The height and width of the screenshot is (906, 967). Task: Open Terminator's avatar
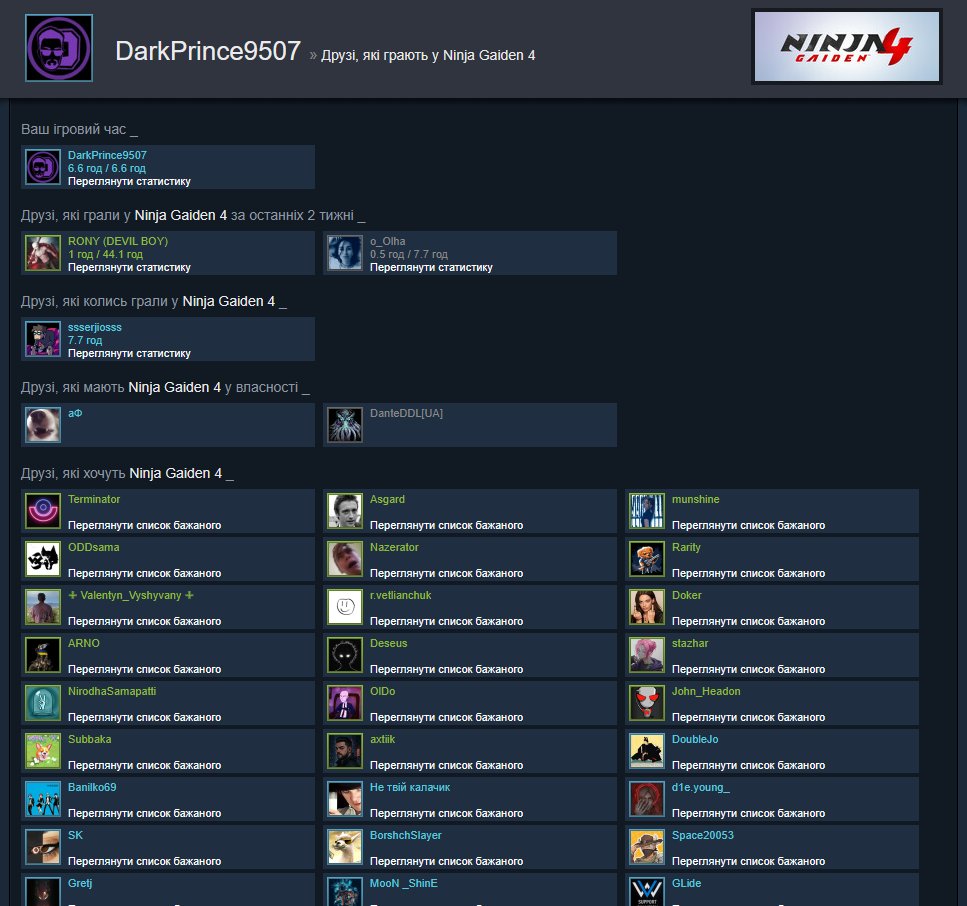[x=43, y=511]
